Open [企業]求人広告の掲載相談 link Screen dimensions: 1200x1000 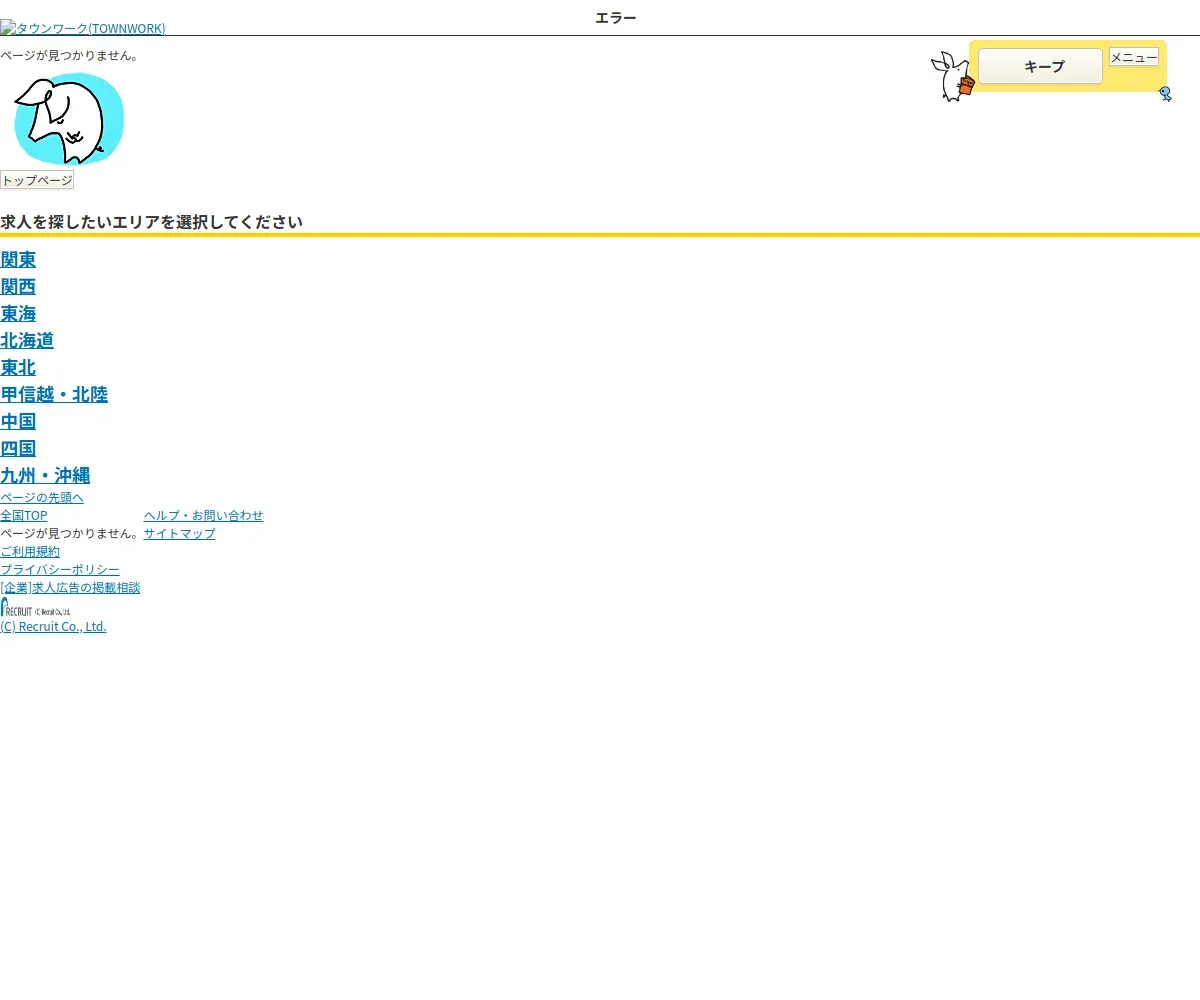(x=70, y=587)
